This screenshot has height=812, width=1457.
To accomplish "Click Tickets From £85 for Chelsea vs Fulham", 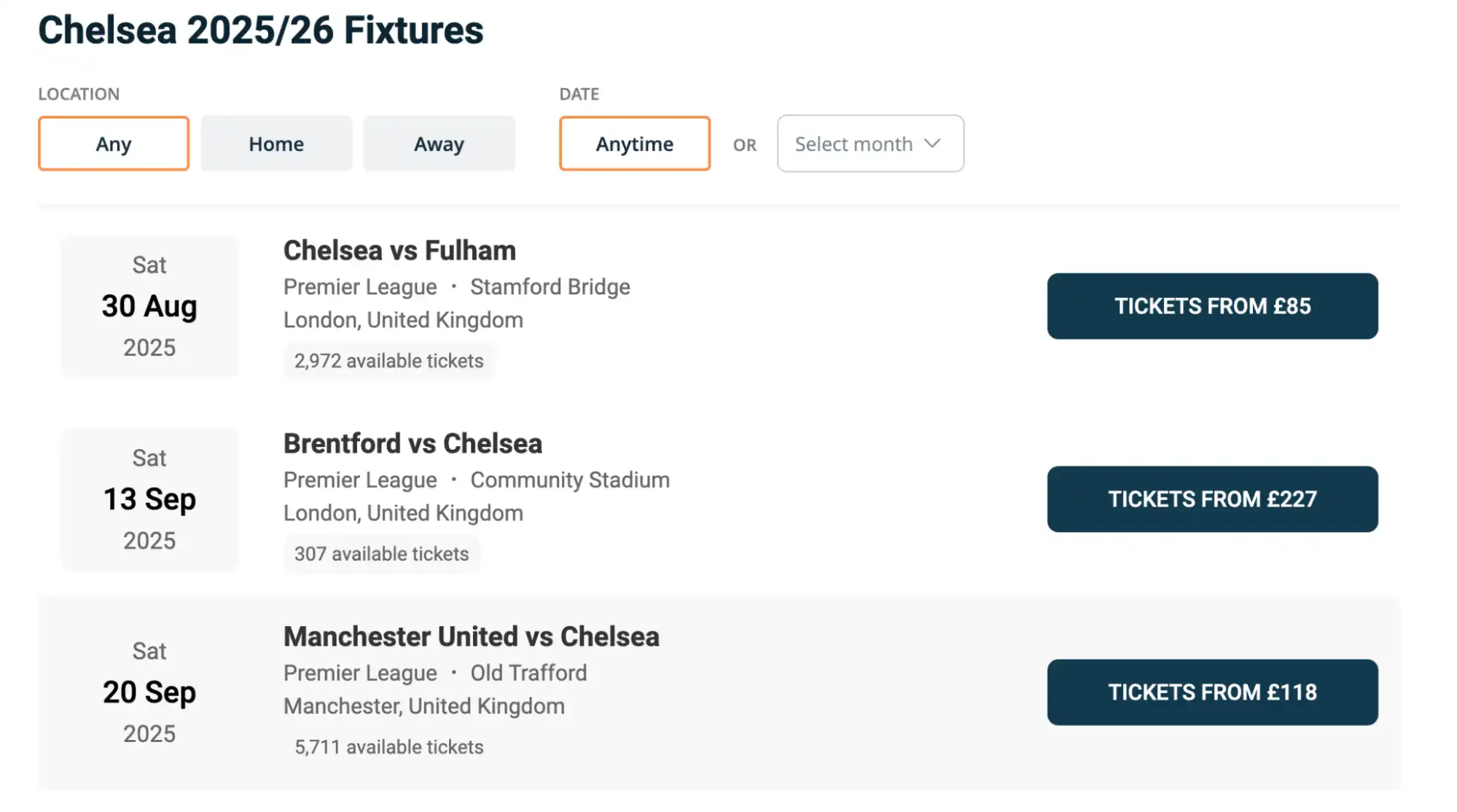I will pos(1212,306).
